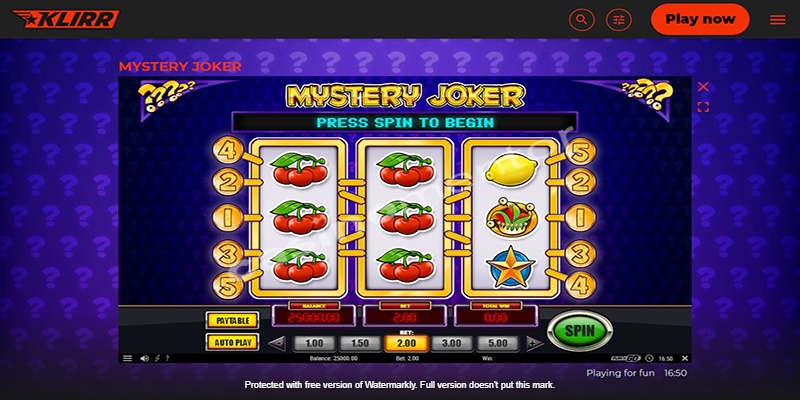Open the filter sliders icon in the header
800x400 pixels.
[619, 20]
